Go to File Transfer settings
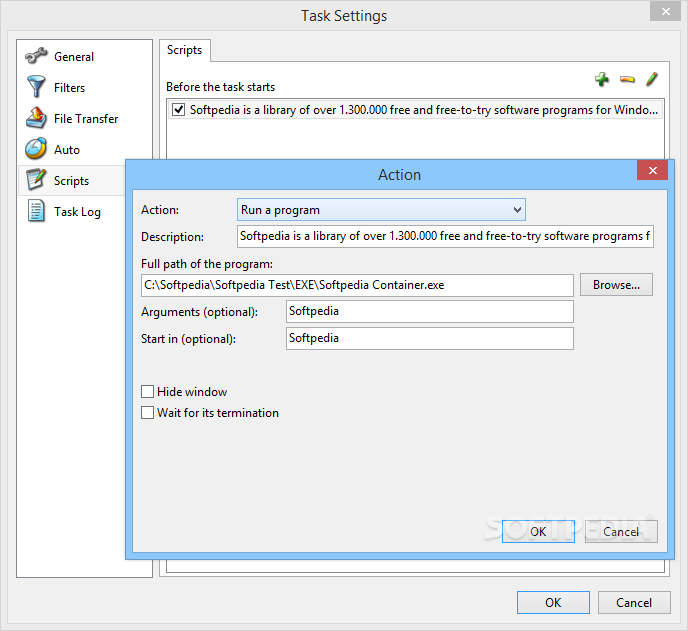688x631 pixels. point(86,119)
